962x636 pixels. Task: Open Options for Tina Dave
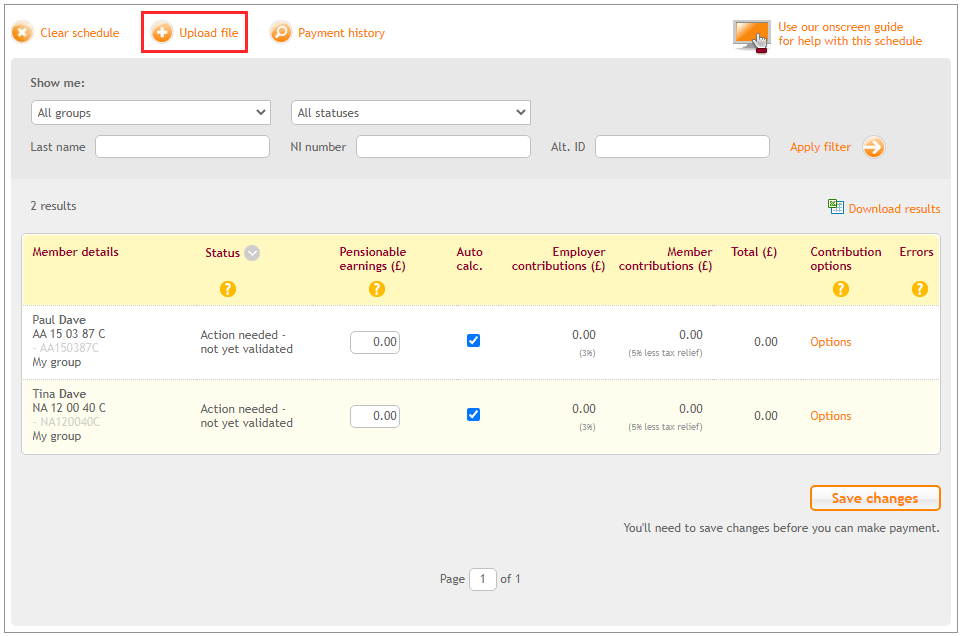click(x=830, y=415)
